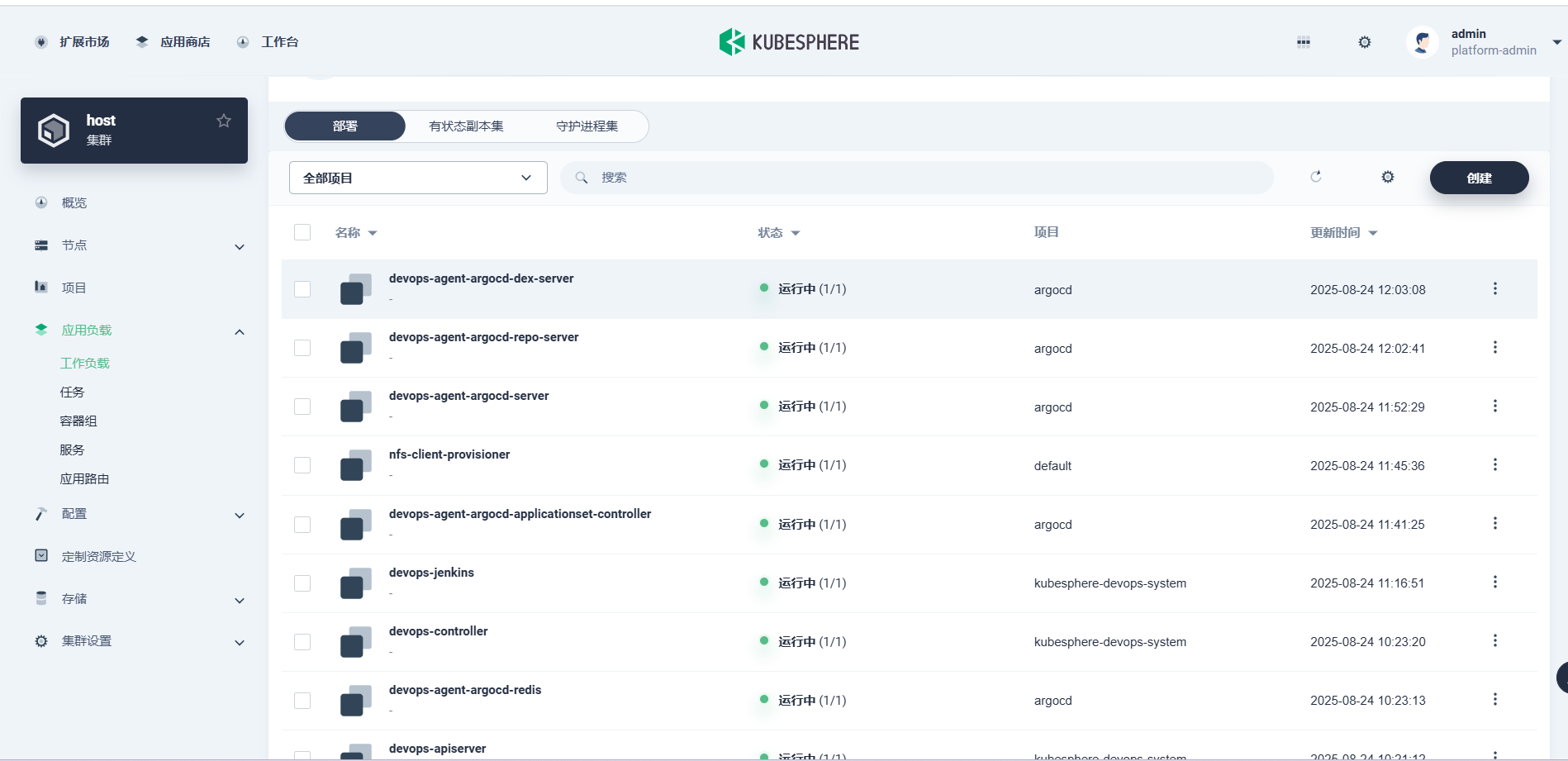Image resolution: width=1568 pixels, height=761 pixels.
Task: Toggle the select-all checkbox in table header
Action: pos(302,232)
